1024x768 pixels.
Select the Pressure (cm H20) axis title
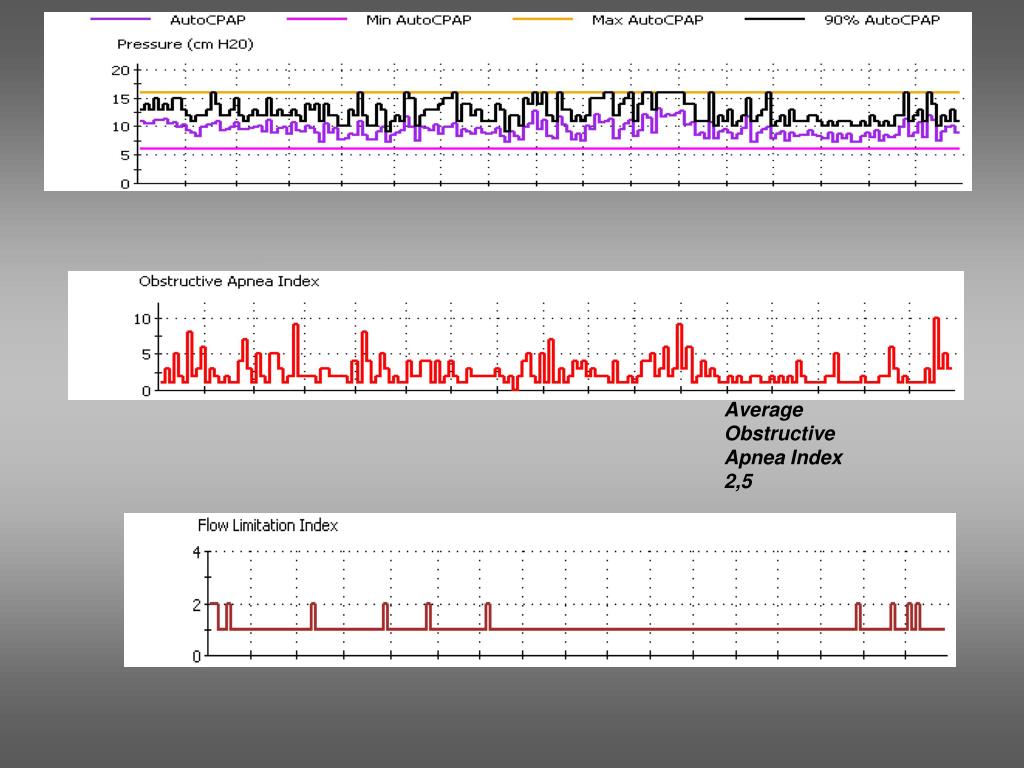pyautogui.click(x=185, y=44)
